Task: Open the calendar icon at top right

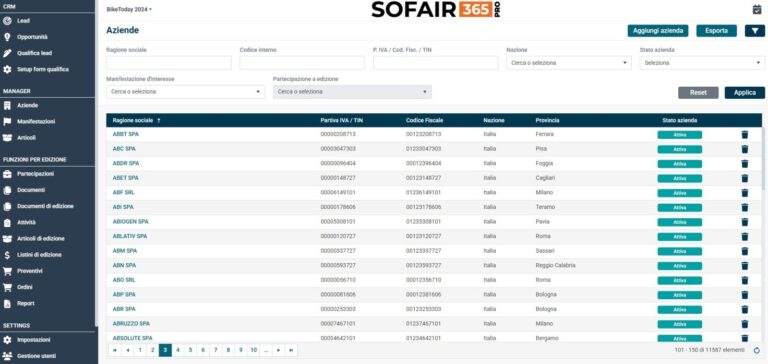Action: pos(757,9)
